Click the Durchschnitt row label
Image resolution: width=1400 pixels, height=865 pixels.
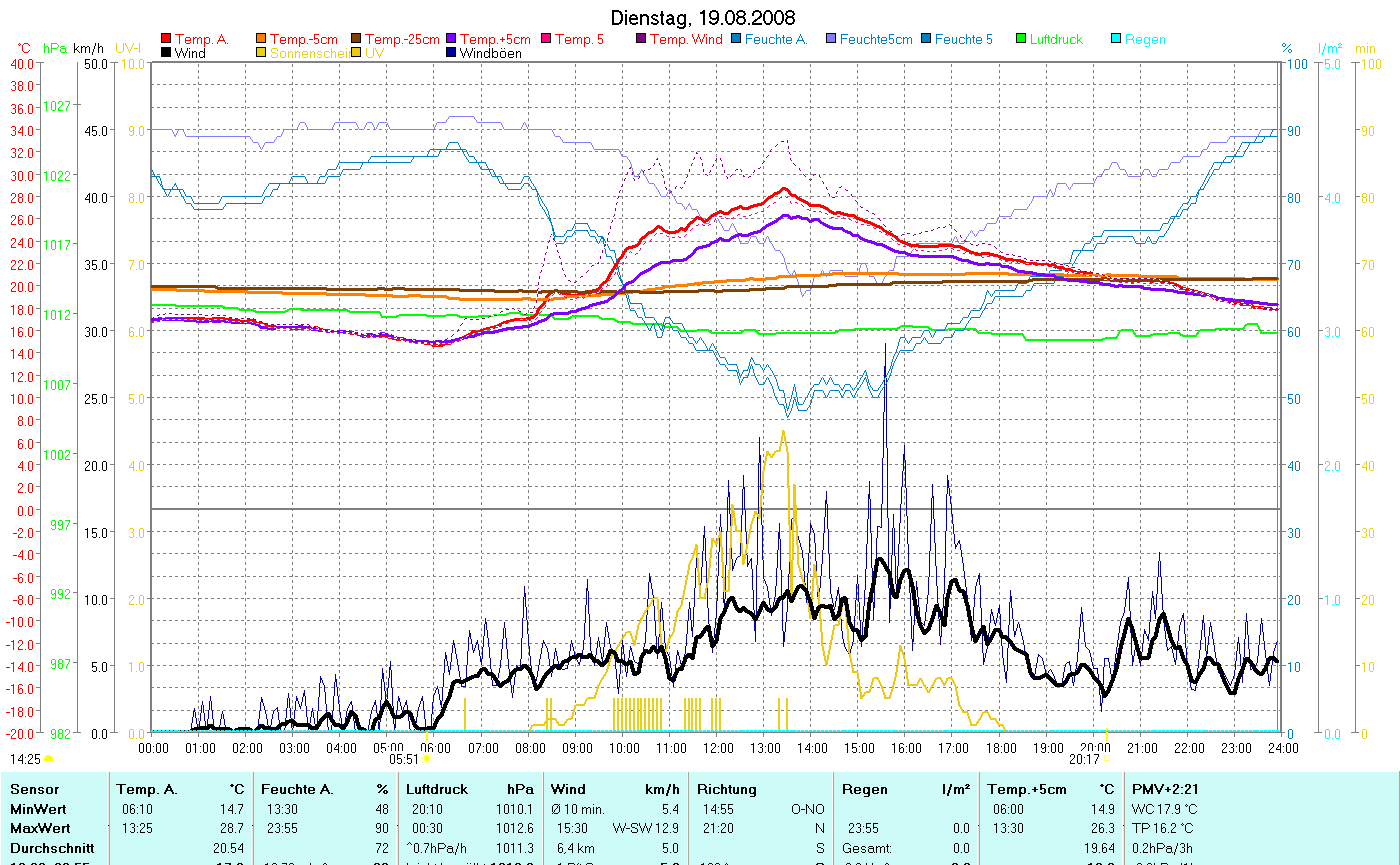tap(52, 847)
